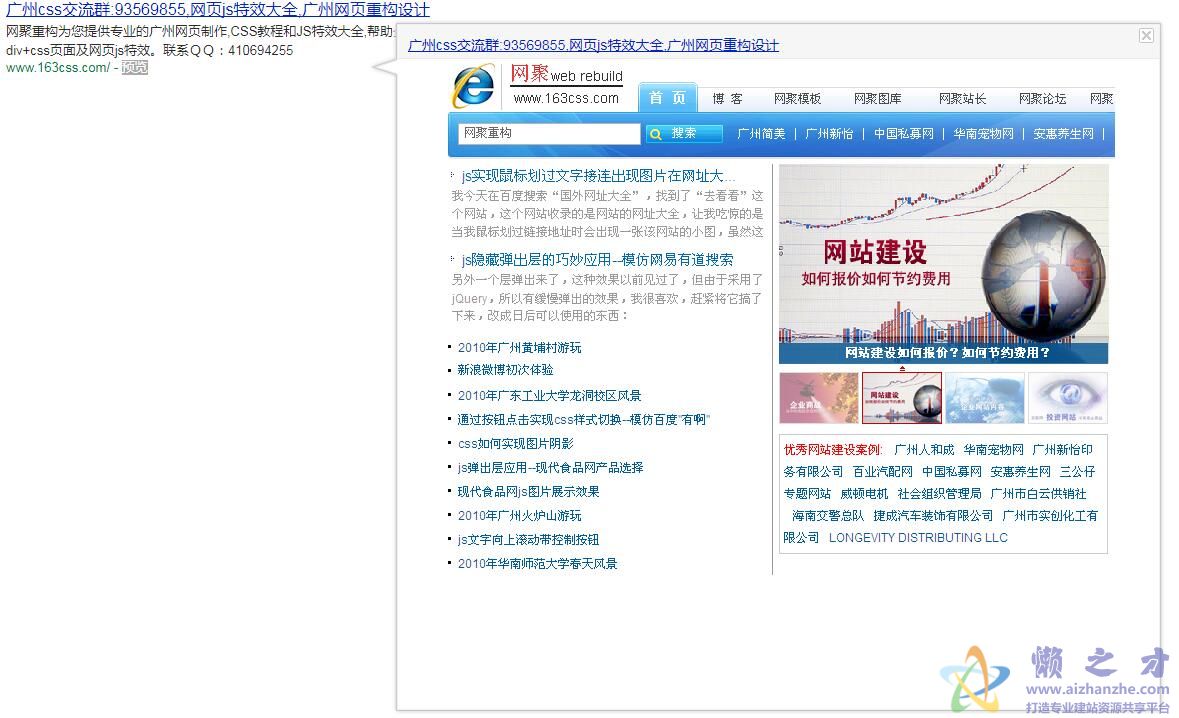The height and width of the screenshot is (718, 1179).
Task: Close the preview popup with the X button
Action: tap(1146, 35)
